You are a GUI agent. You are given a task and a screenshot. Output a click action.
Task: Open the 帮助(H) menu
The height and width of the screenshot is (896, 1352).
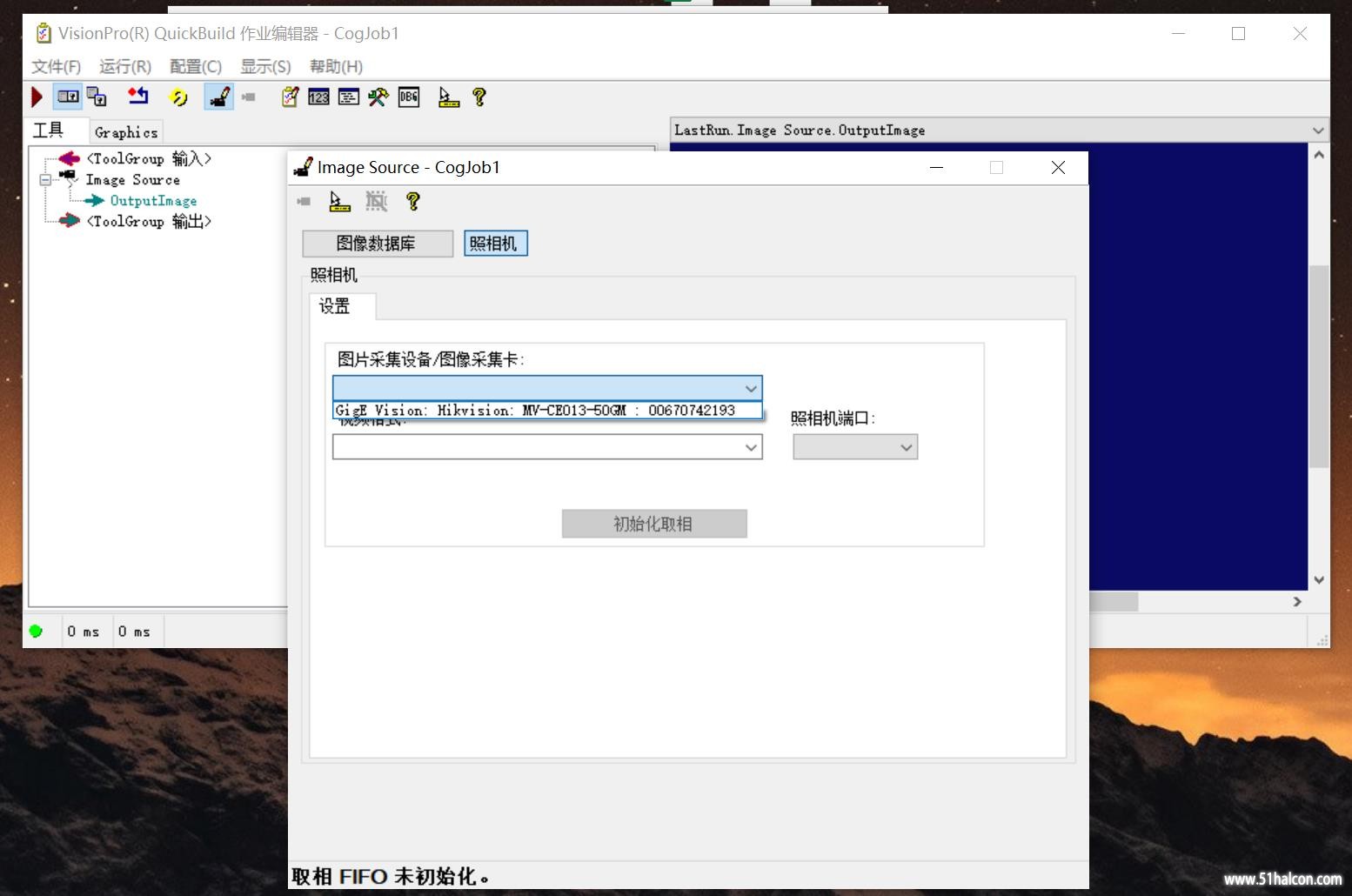click(336, 66)
